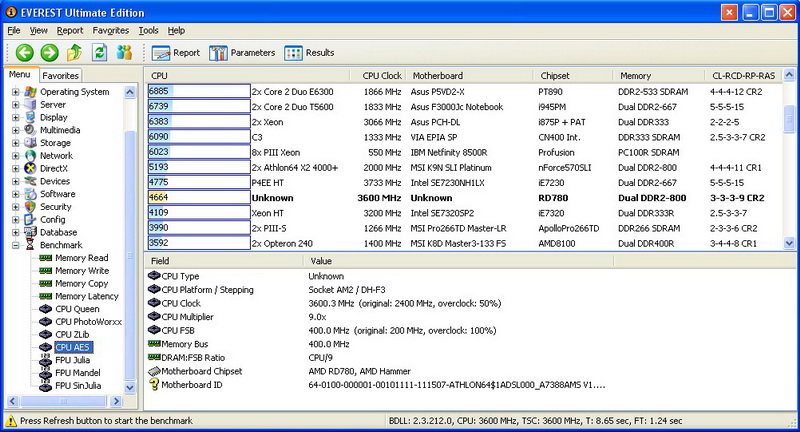This screenshot has height=432, width=800.
Task: Select the Memory Latency benchmark icon
Action: (x=45, y=296)
